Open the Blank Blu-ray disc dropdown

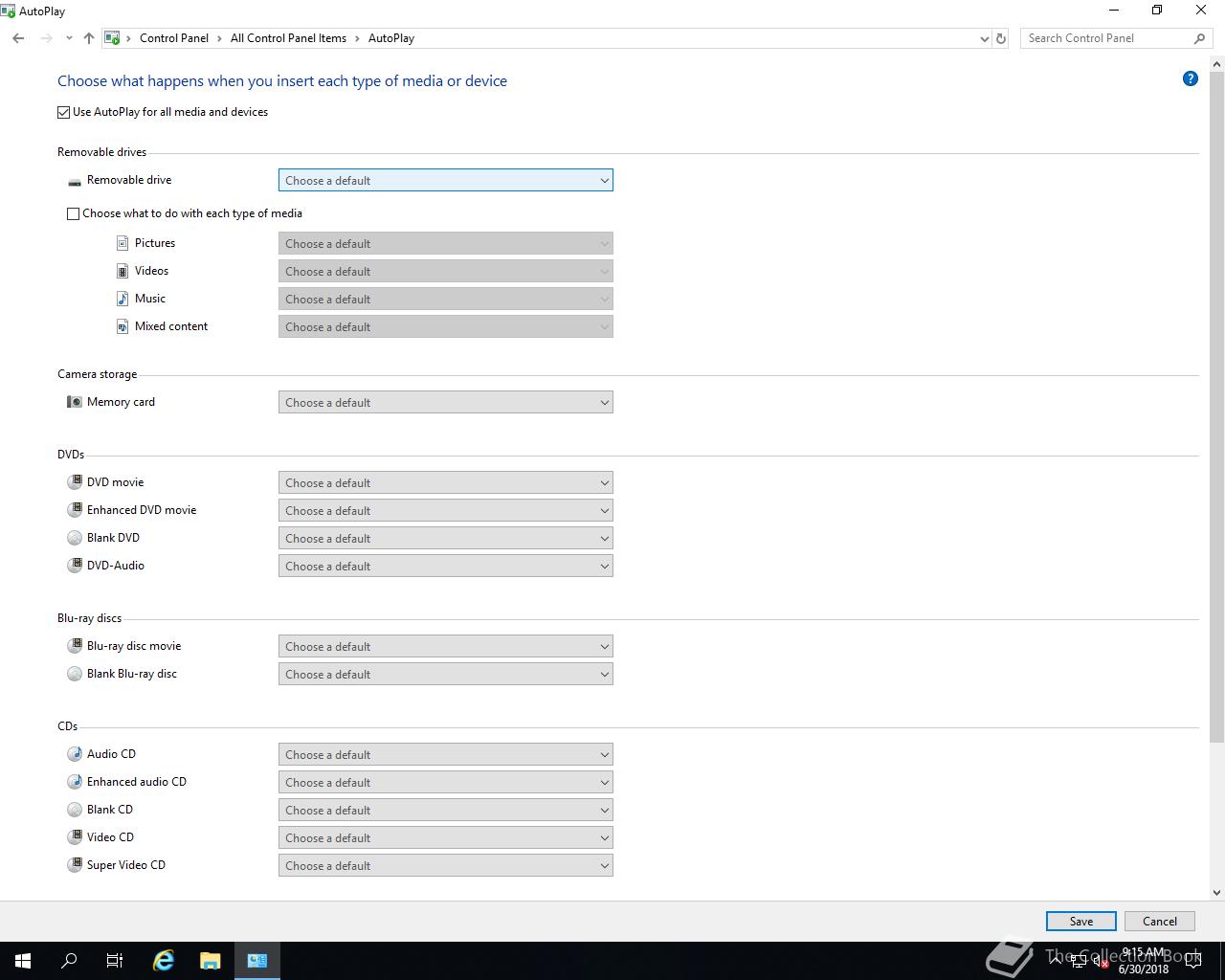click(x=446, y=674)
